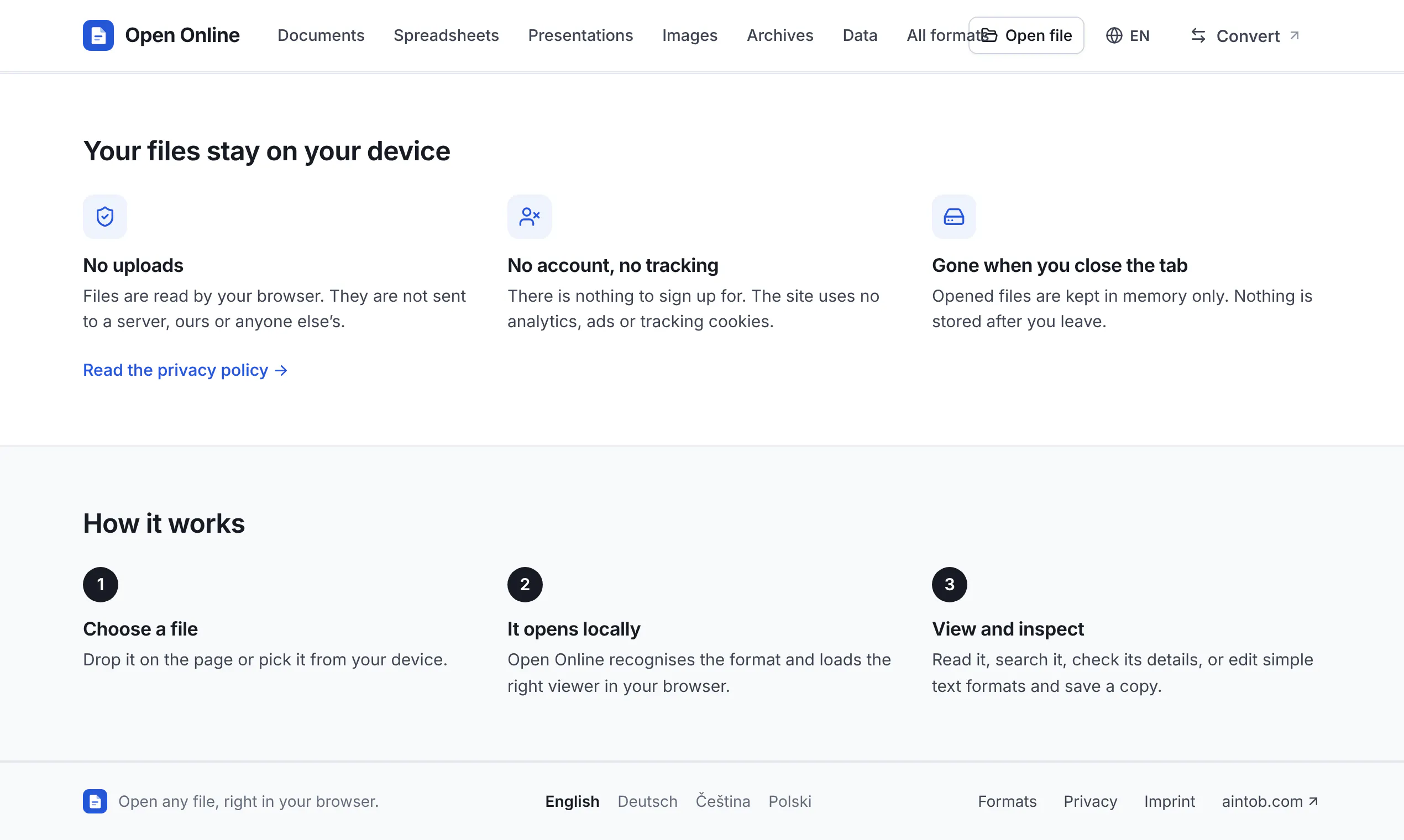Navigate to Archives in the header

pos(779,35)
